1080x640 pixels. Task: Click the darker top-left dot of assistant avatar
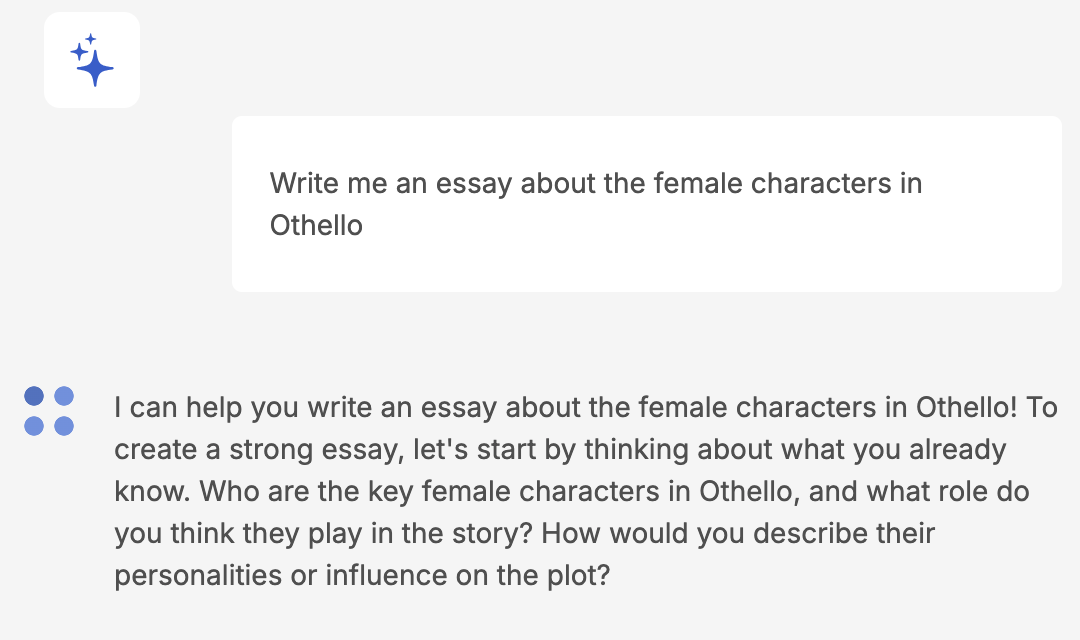click(34, 396)
